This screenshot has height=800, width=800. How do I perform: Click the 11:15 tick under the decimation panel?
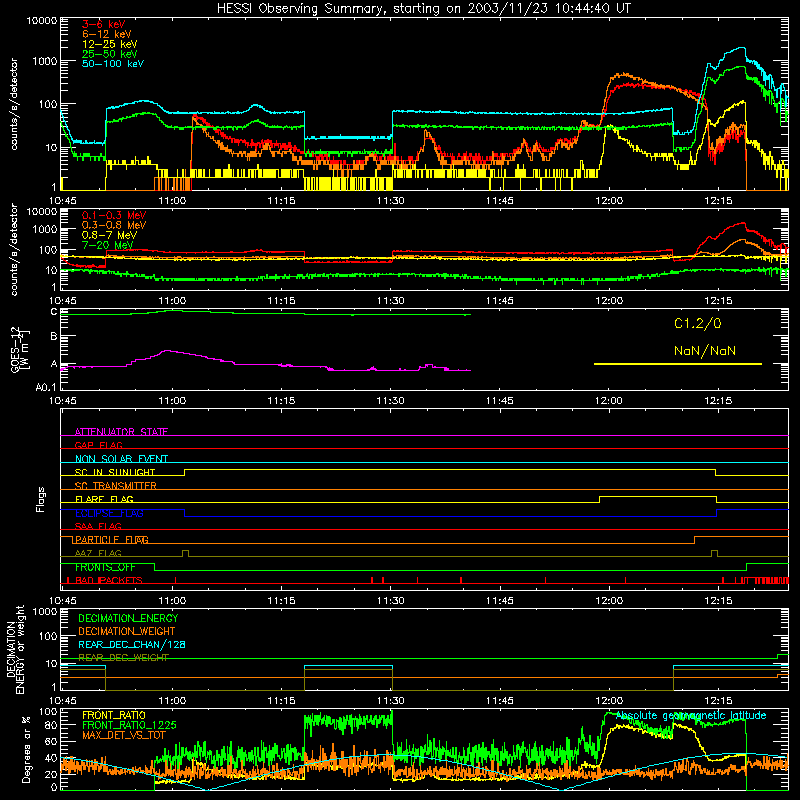point(281,701)
